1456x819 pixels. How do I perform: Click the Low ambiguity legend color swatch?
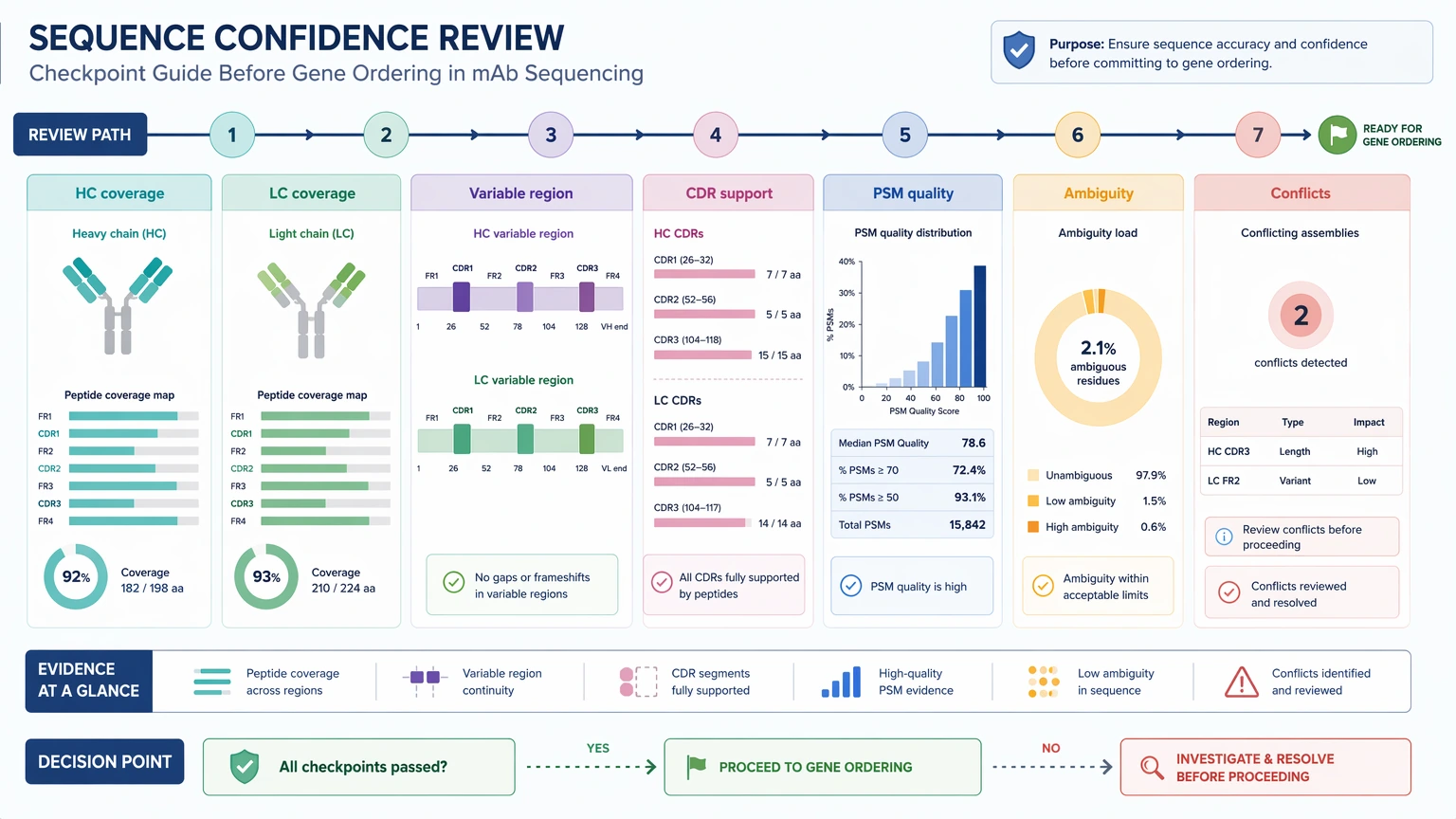click(1033, 500)
